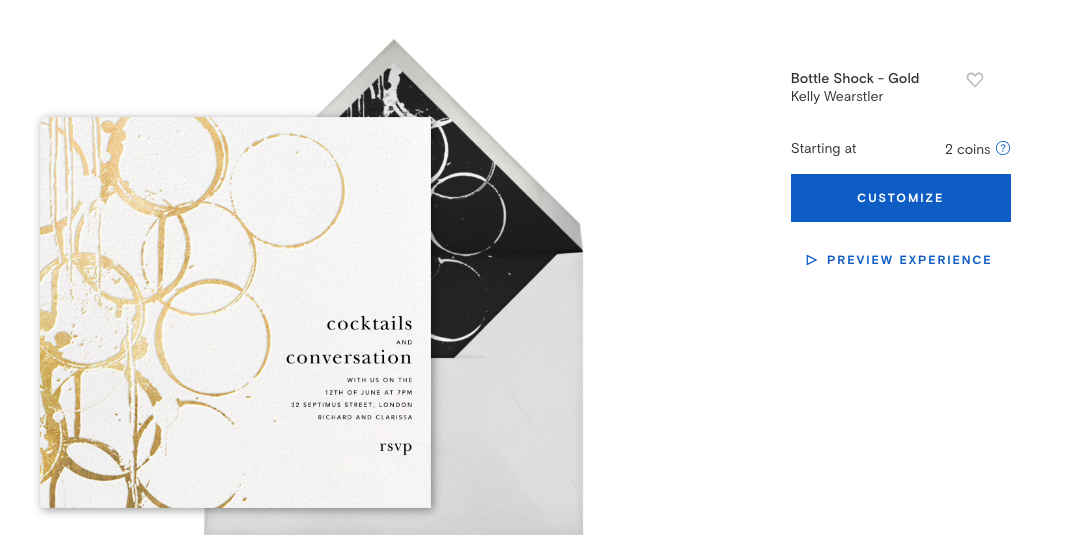Click the With us on the line
1069x560 pixels.
(x=379, y=380)
